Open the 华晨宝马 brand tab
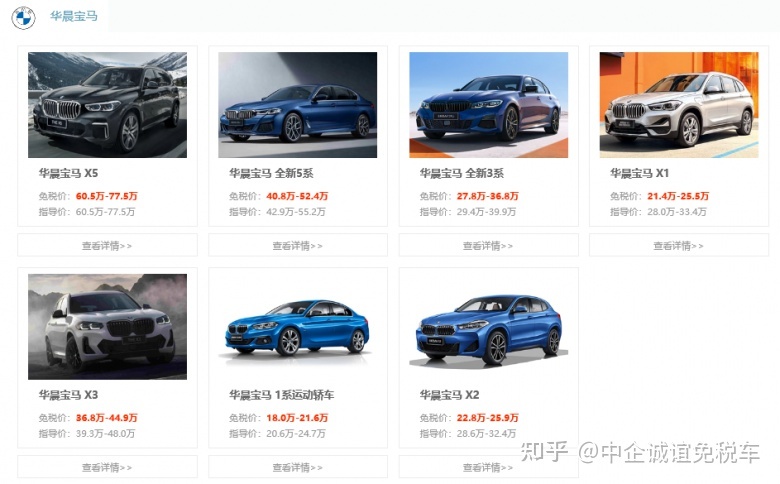The height and width of the screenshot is (484, 780). tap(74, 16)
